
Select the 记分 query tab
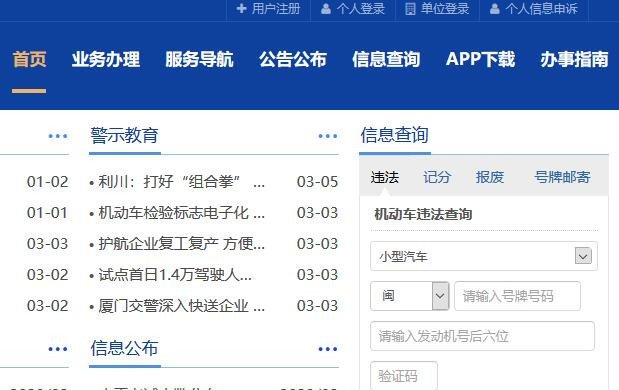[x=437, y=177]
